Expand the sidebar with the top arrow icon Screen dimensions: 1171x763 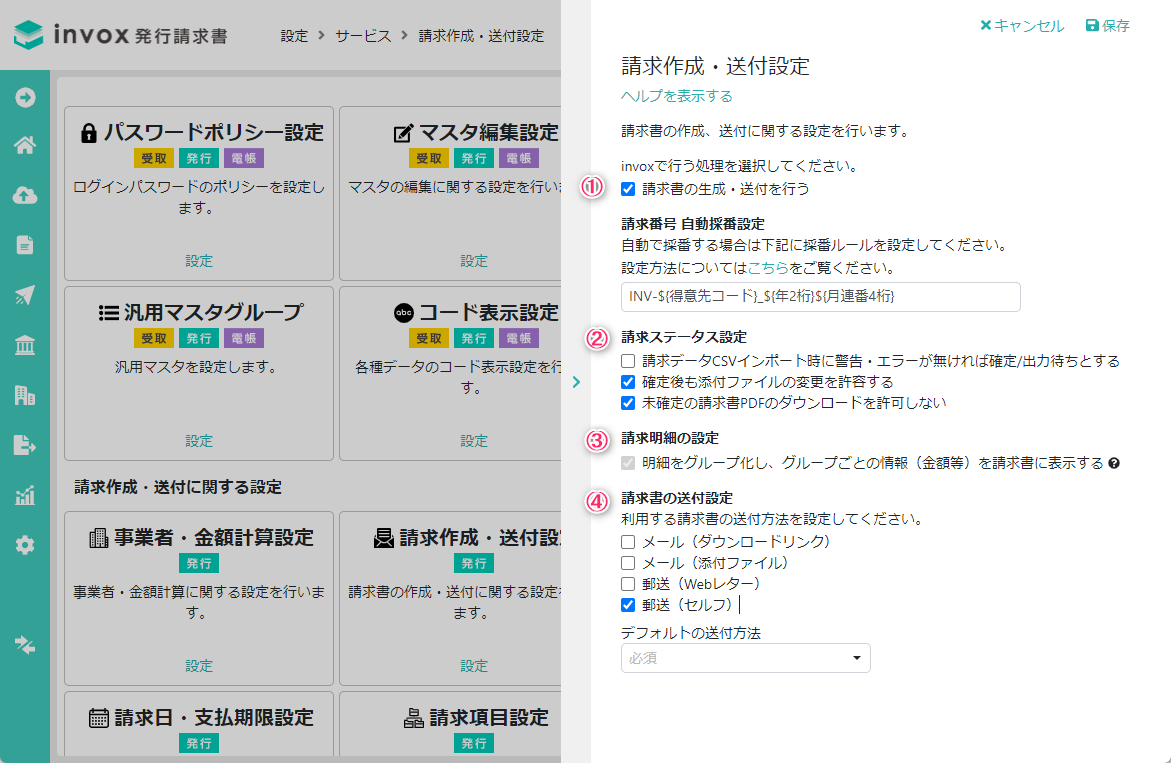[x=25, y=97]
